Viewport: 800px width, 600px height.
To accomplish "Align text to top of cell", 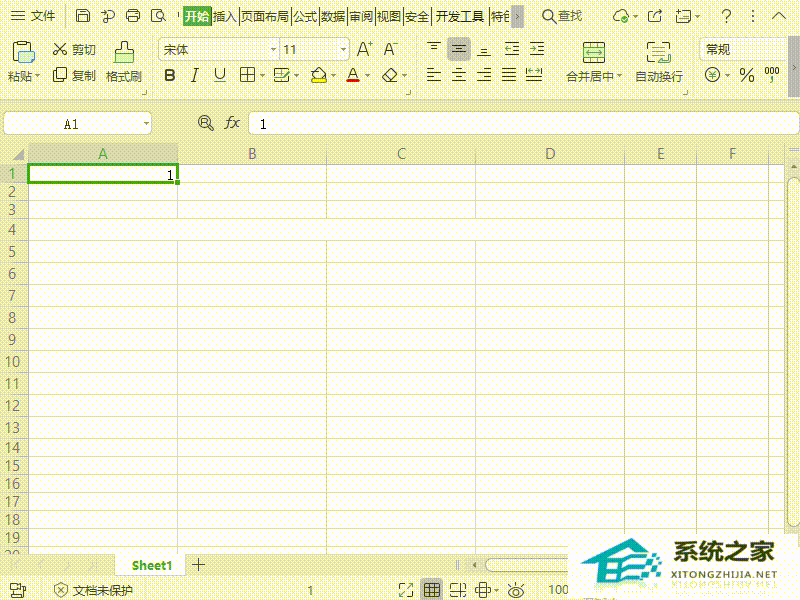I will (x=434, y=49).
